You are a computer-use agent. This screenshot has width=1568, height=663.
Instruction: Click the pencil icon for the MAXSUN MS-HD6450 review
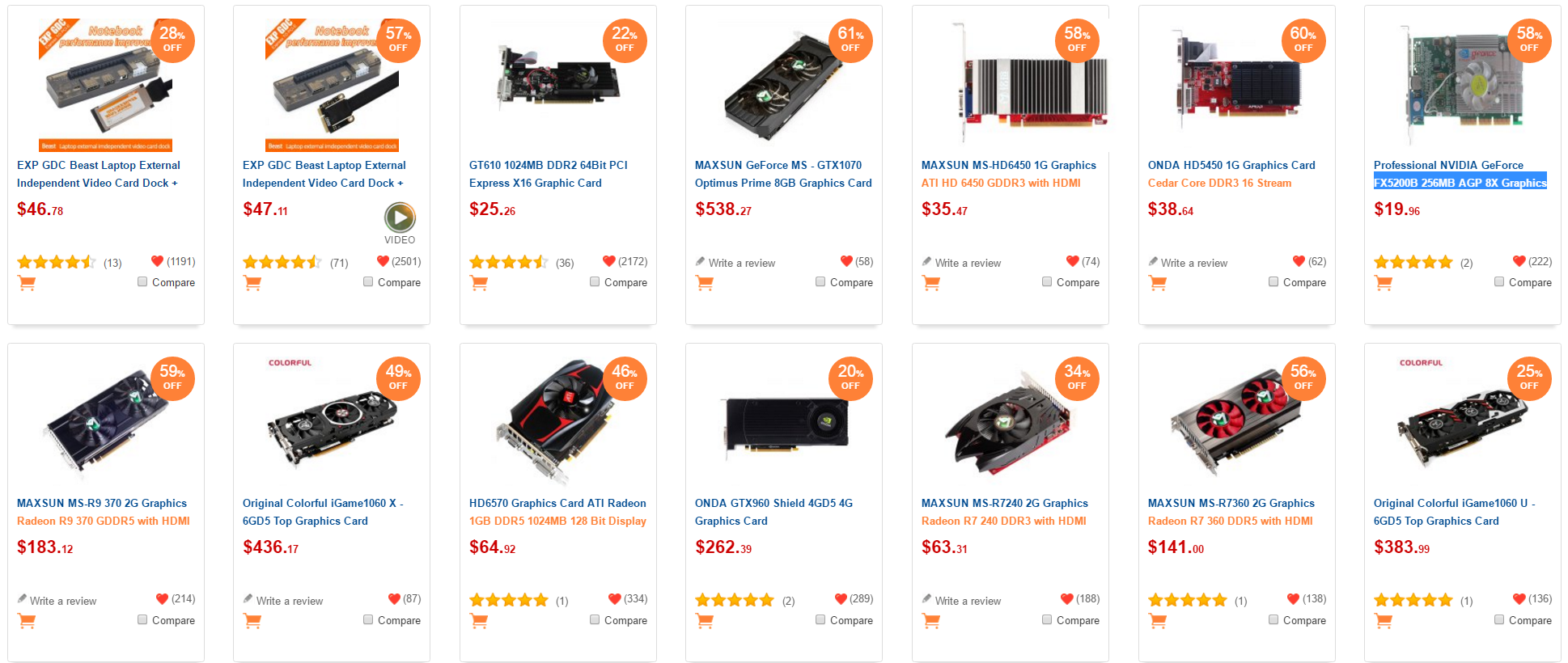tap(926, 262)
